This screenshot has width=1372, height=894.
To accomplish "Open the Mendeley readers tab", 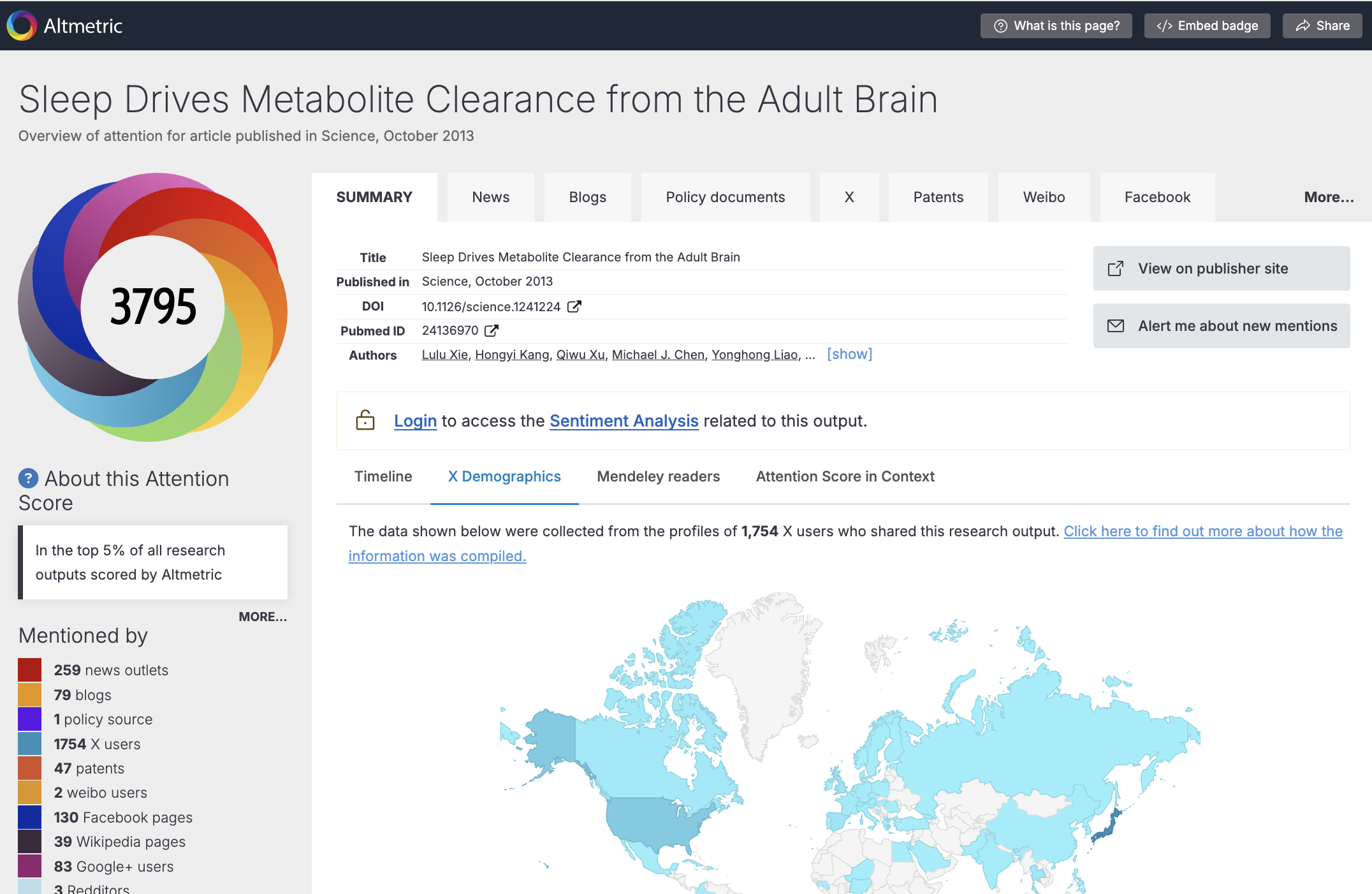I will (658, 476).
